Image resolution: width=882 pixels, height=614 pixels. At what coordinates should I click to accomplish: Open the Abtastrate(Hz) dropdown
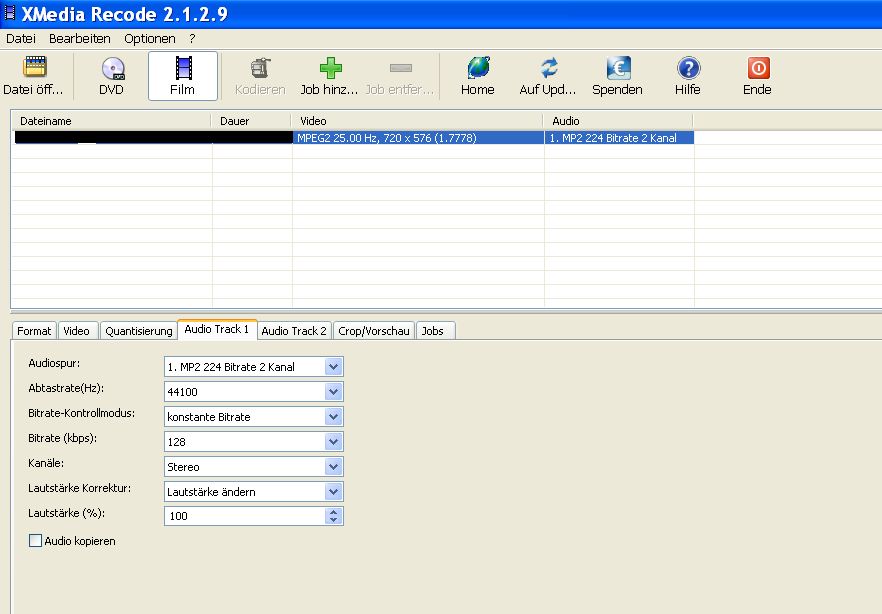click(334, 392)
